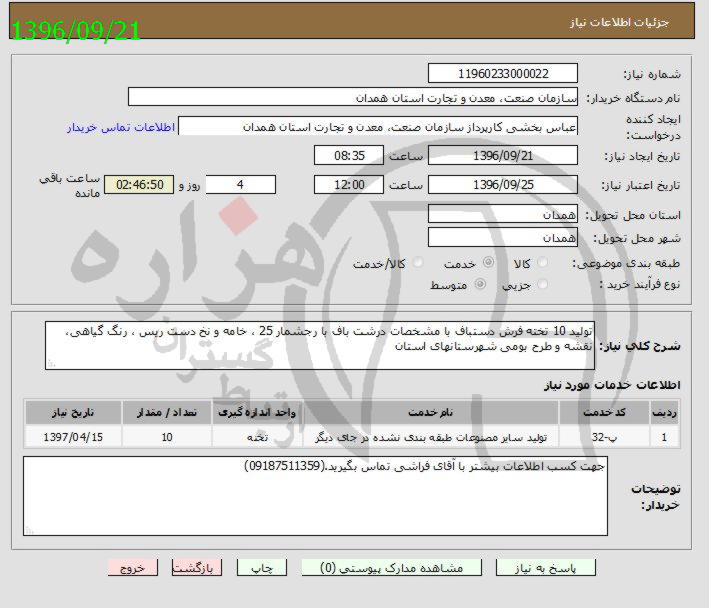Screen dimensions: 709x608
Task: Click the چاپ print button
Action: tap(262, 567)
